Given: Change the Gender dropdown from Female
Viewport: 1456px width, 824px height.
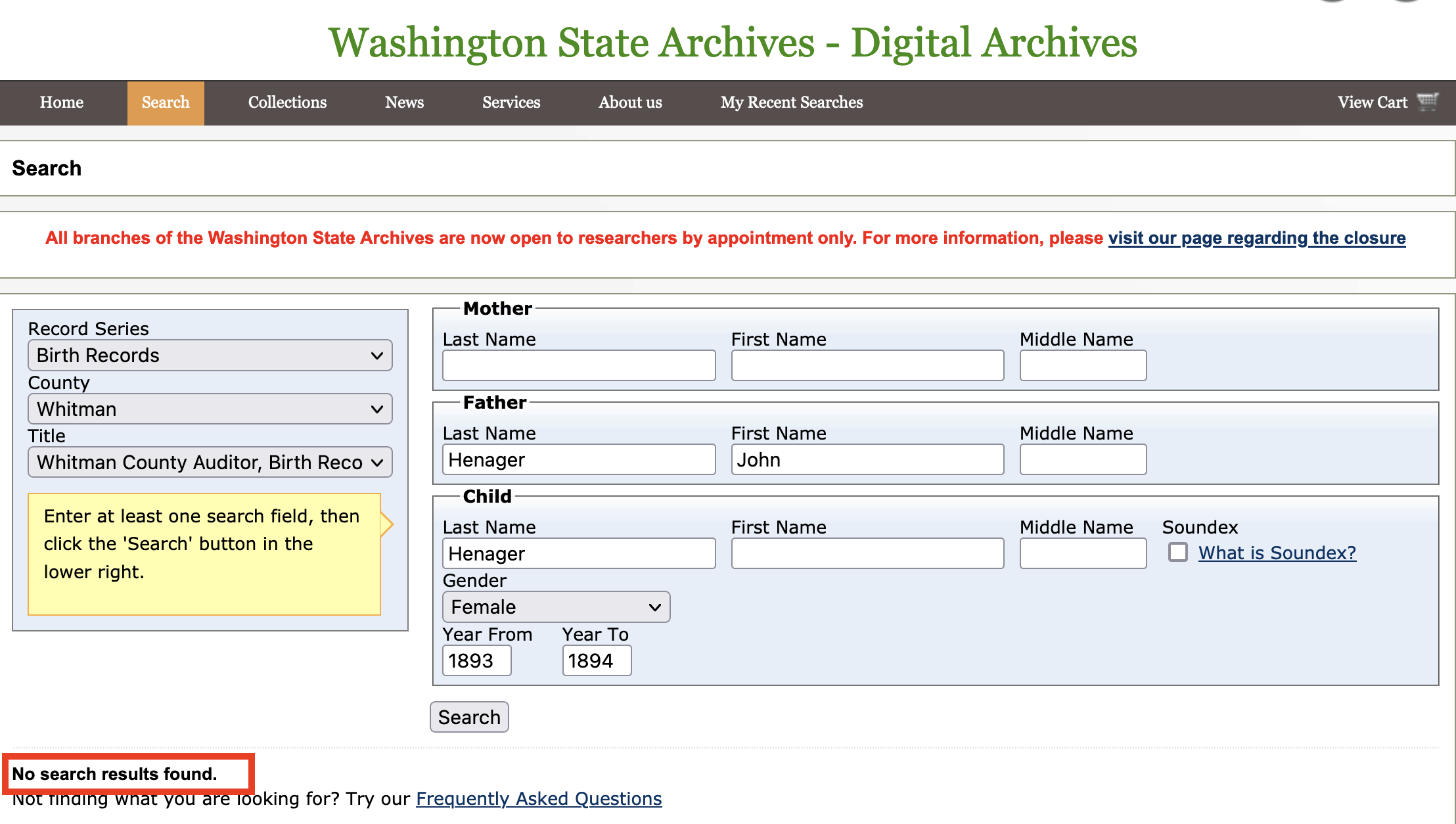Looking at the screenshot, I should coord(556,607).
